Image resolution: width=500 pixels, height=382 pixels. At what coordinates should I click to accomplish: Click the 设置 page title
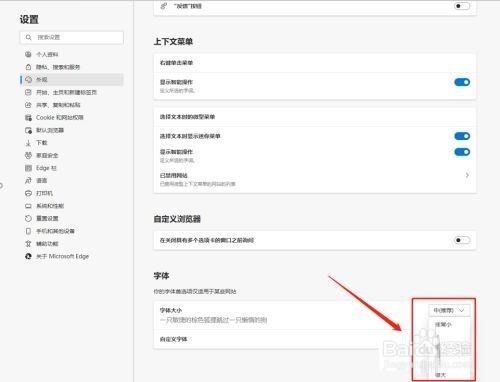(29, 20)
